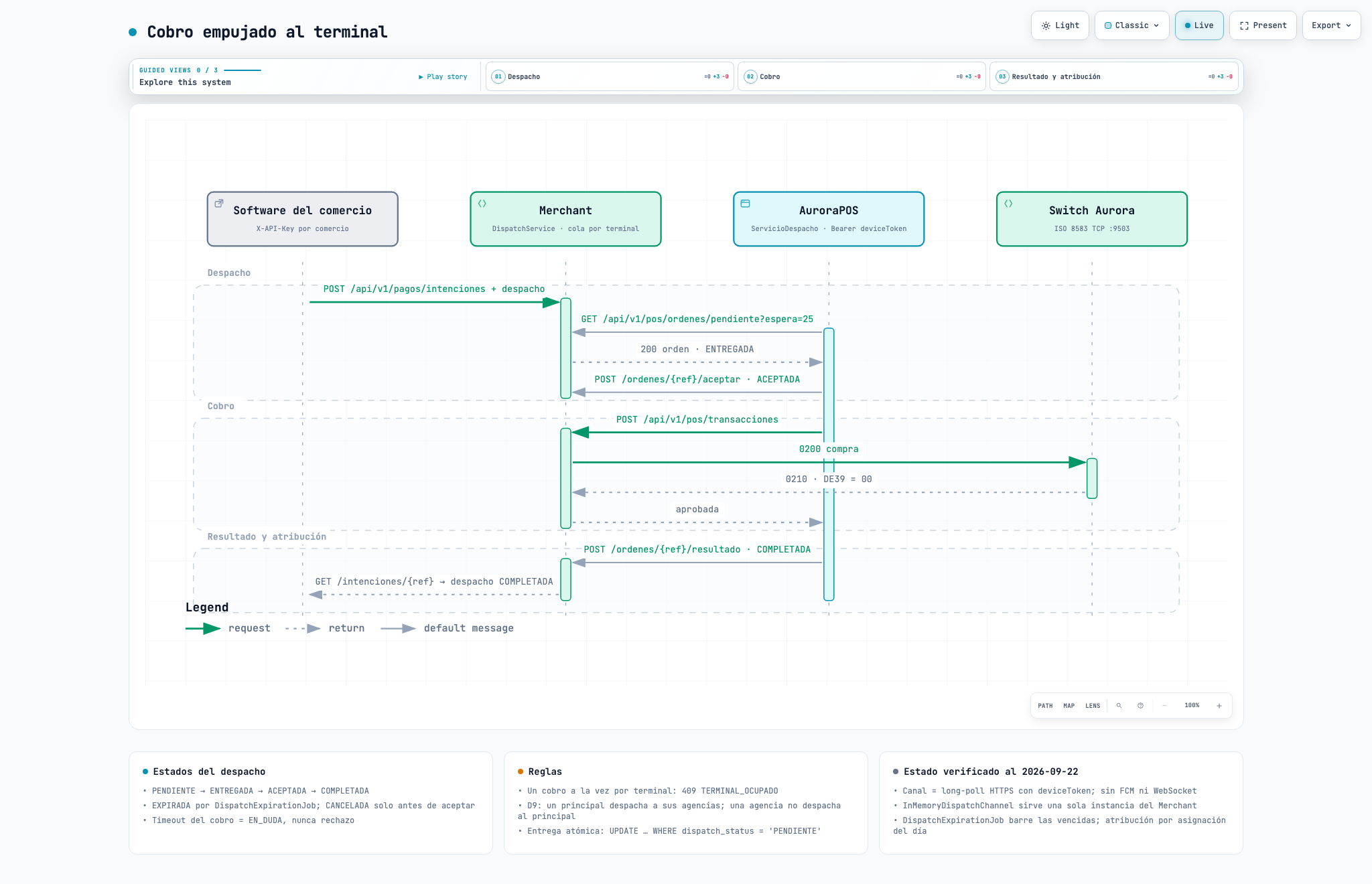The height and width of the screenshot is (884, 1372).
Task: Open guided view 01 Despacho
Action: 610,76
